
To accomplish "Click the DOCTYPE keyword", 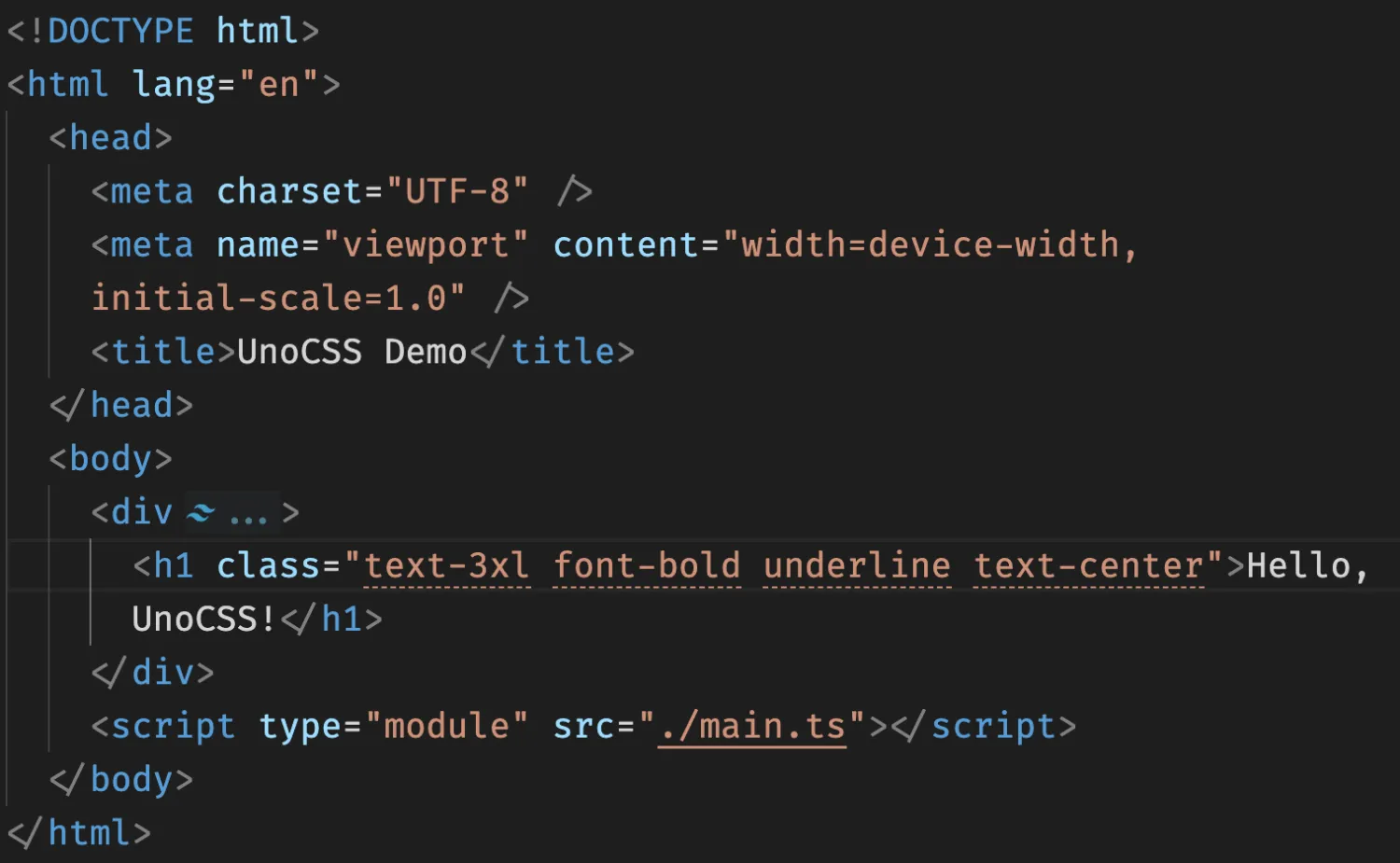I will [x=120, y=31].
